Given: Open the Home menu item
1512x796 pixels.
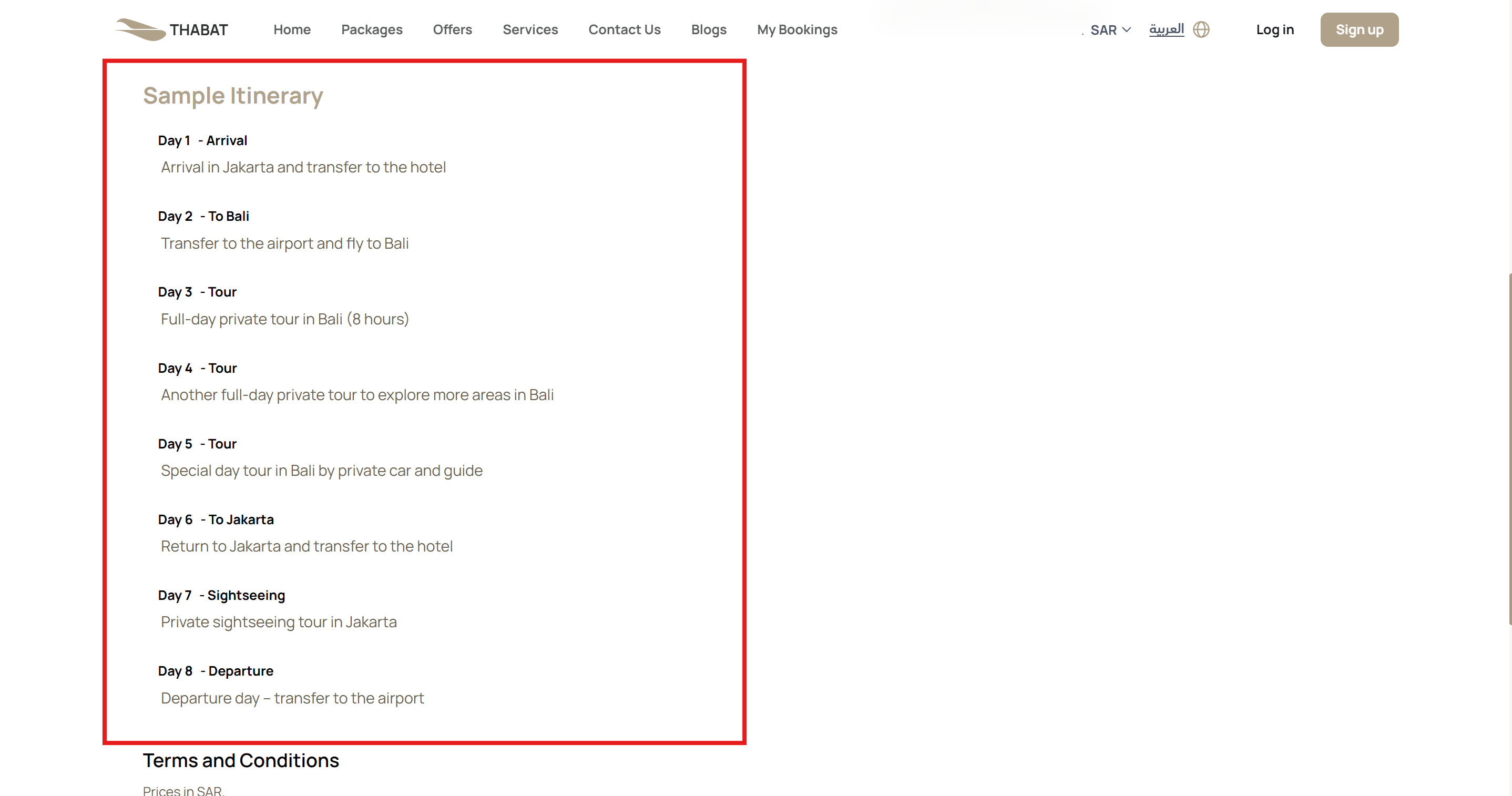Looking at the screenshot, I should point(292,29).
